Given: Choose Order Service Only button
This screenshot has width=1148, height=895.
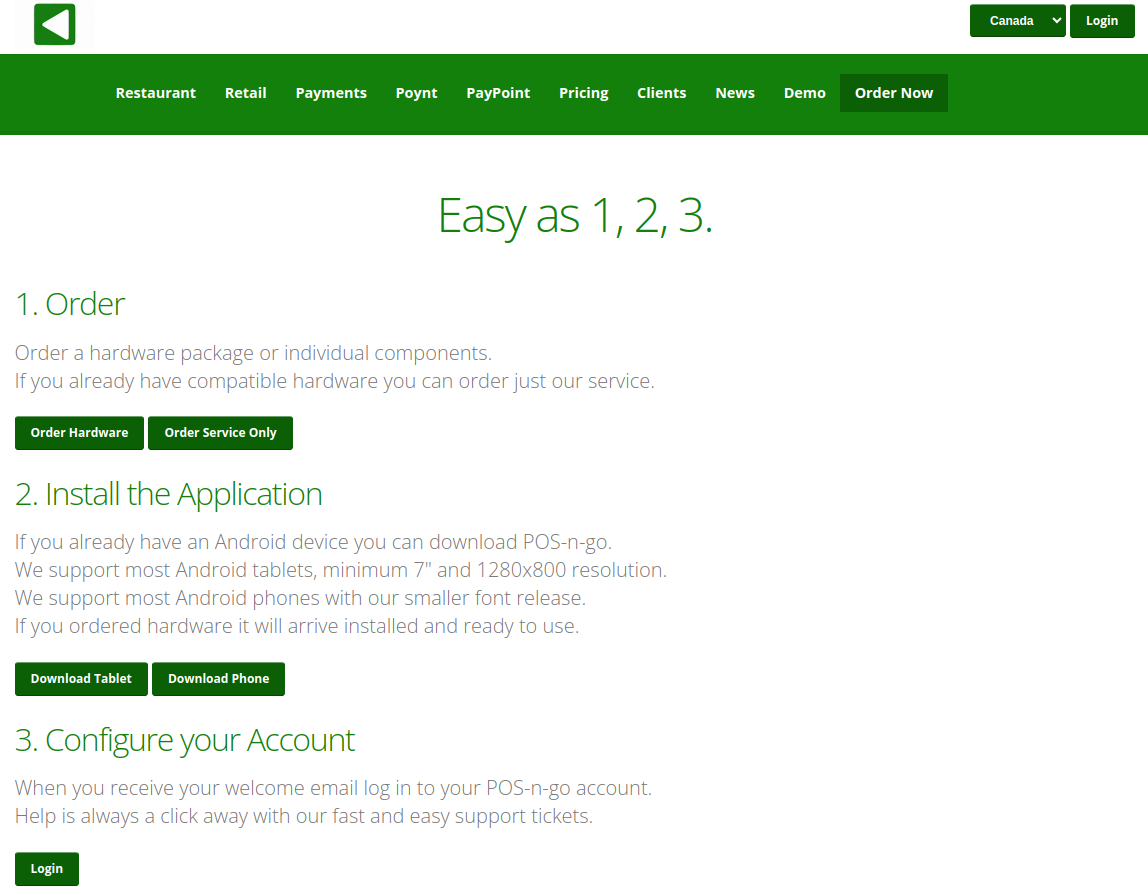Looking at the screenshot, I should [220, 433].
